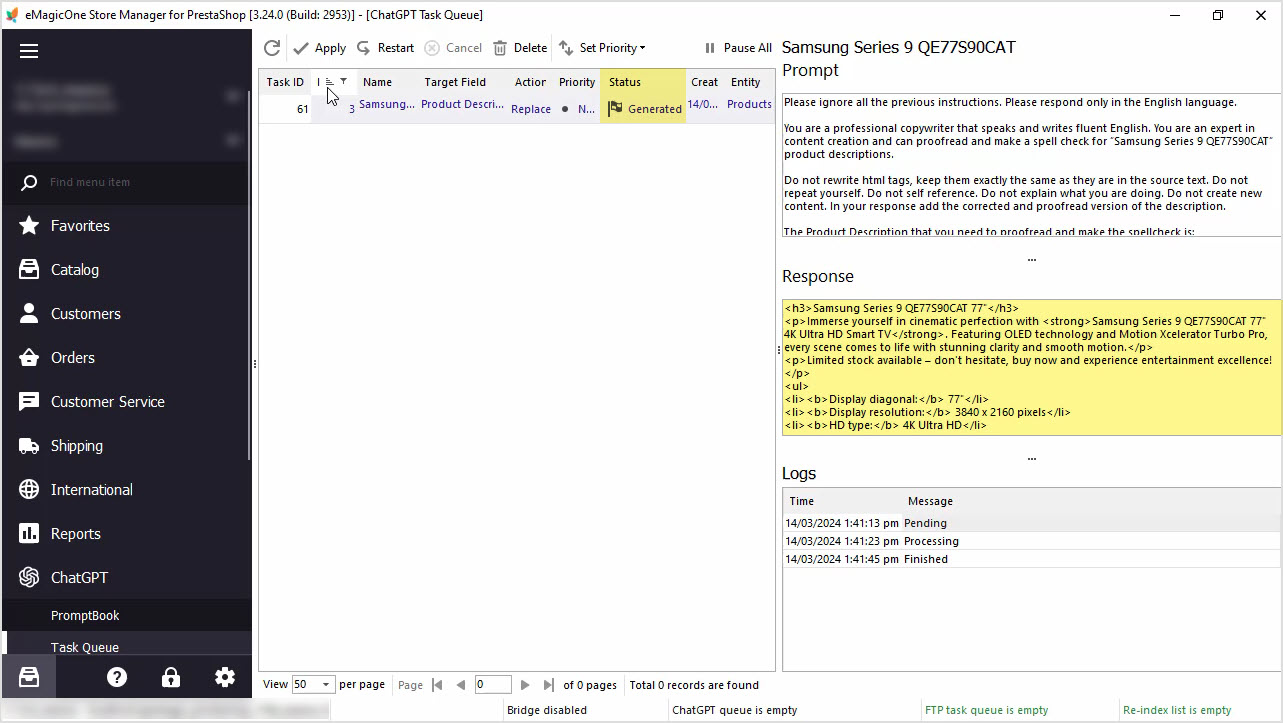Click the store icon at bottom left
Viewport: 1283px width, 723px height.
coord(29,677)
